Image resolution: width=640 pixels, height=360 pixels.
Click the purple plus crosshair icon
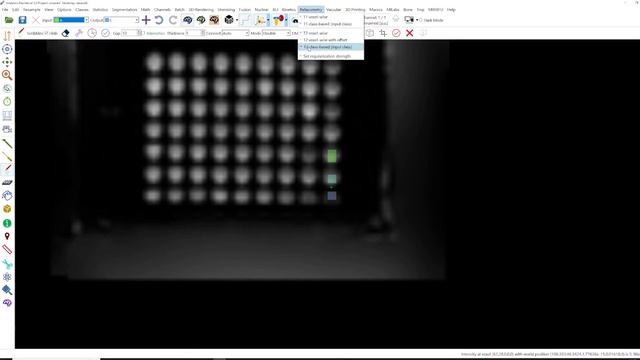(x=146, y=20)
